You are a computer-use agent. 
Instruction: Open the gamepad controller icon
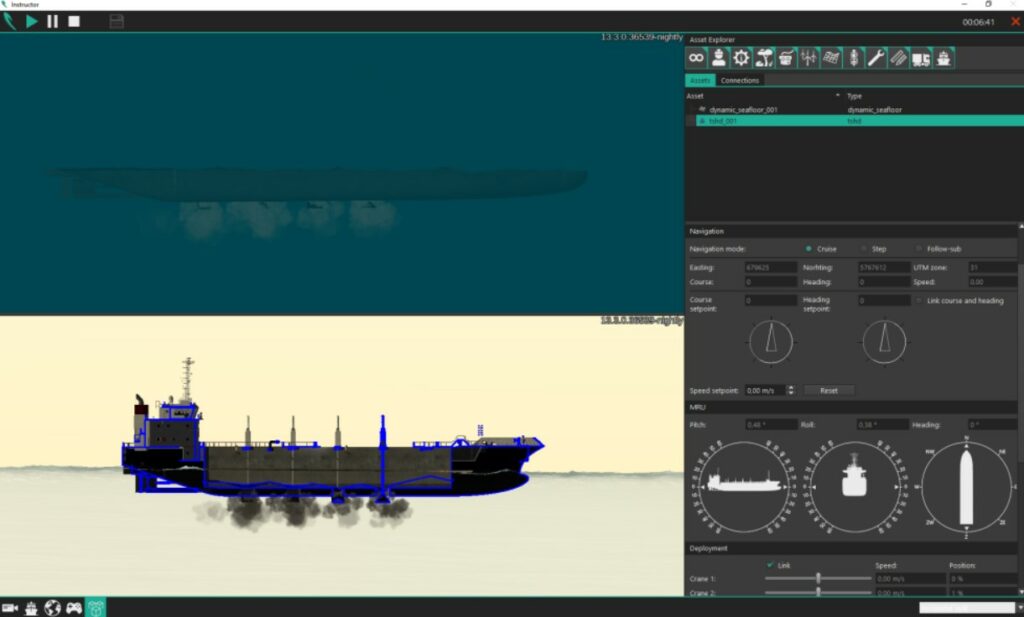click(74, 607)
